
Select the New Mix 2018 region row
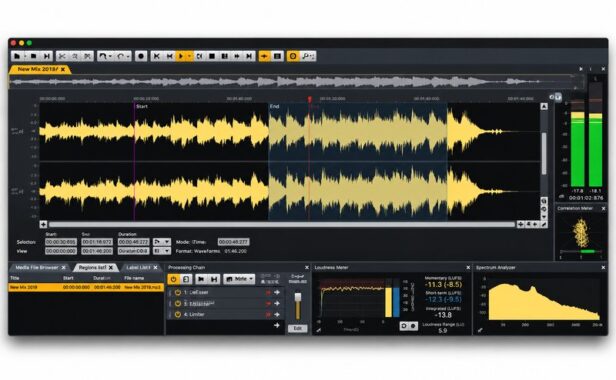pos(86,287)
